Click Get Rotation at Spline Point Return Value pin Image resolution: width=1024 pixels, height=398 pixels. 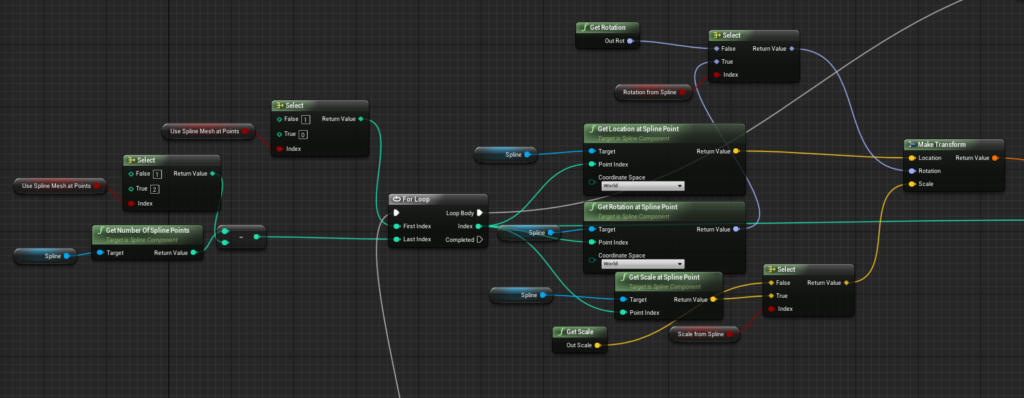pyautogui.click(x=736, y=229)
